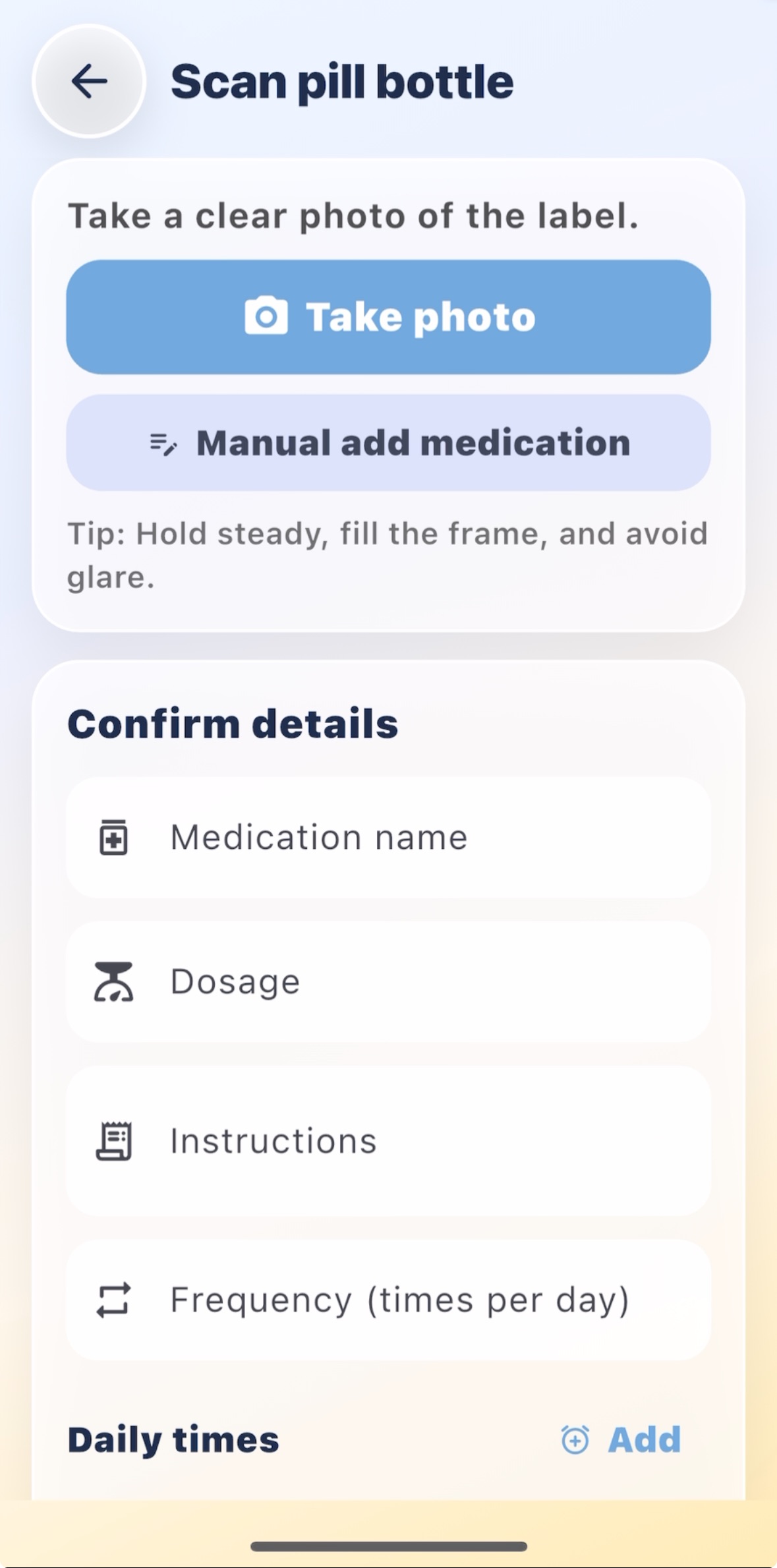Tap the instructions receipt icon
The image size is (777, 1568).
point(113,1141)
